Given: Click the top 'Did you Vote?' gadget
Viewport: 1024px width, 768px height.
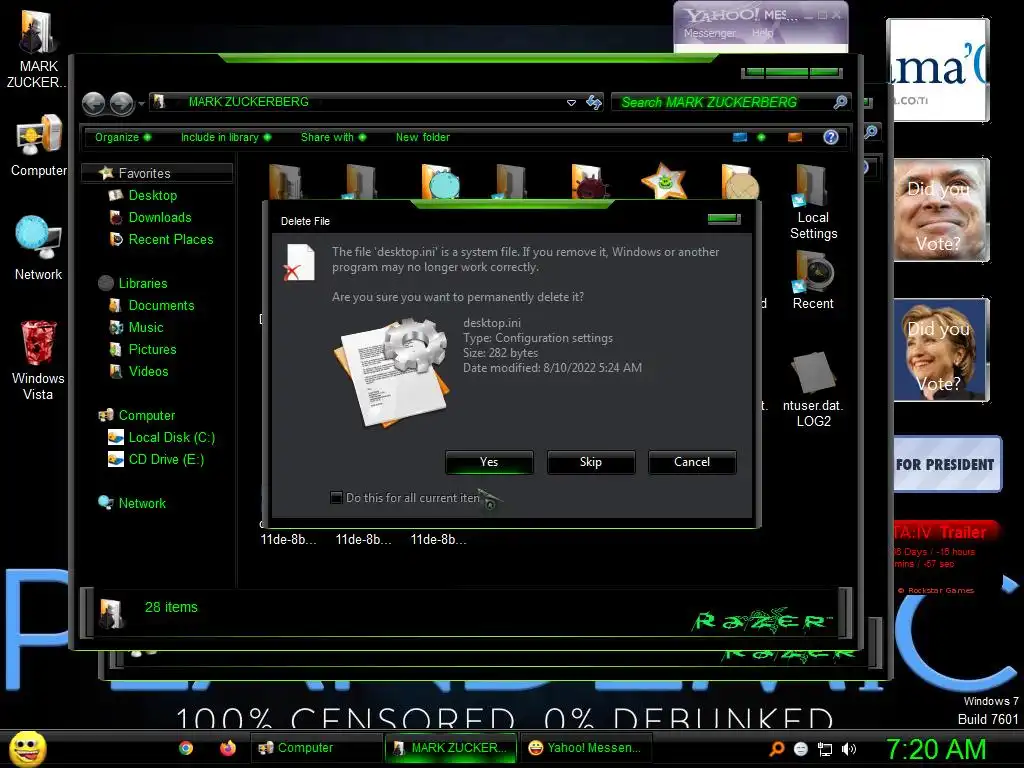Looking at the screenshot, I should click(x=941, y=210).
